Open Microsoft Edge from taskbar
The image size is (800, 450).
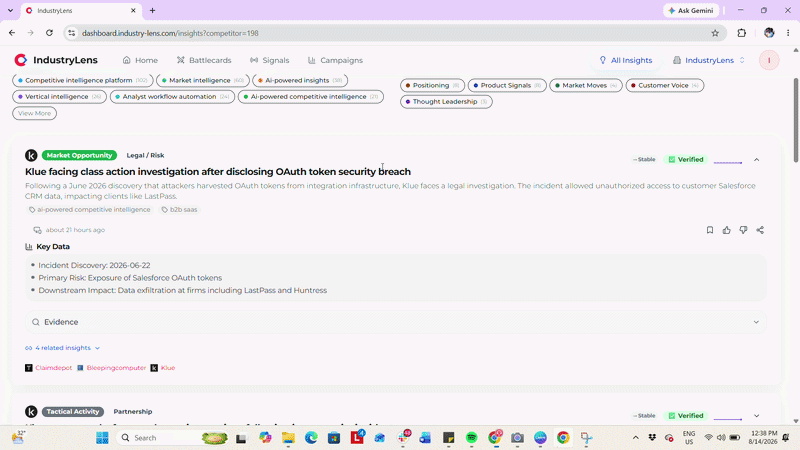coord(311,438)
